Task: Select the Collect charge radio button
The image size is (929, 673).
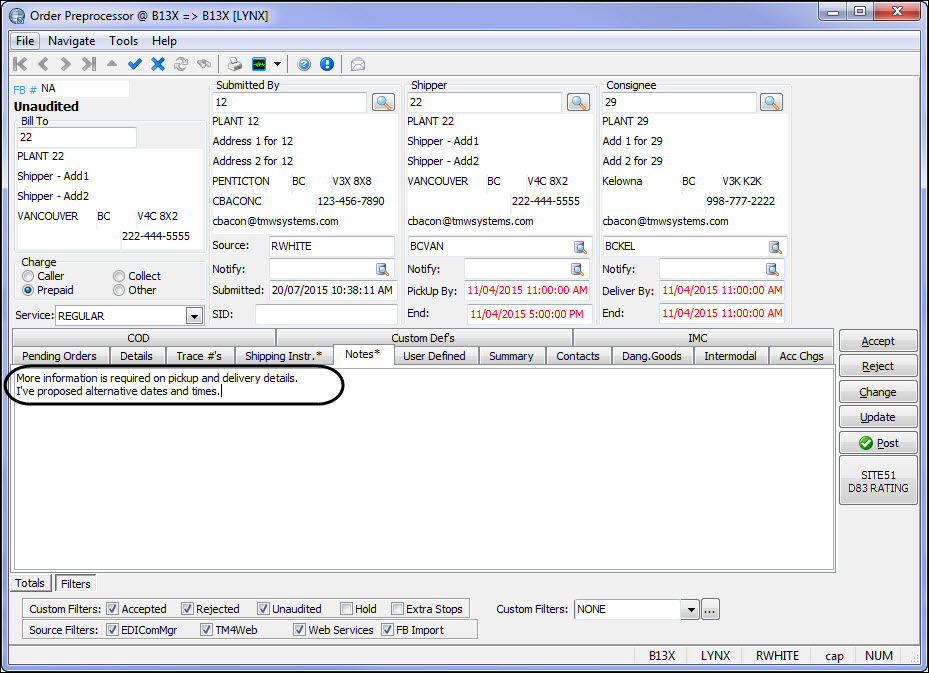Action: pos(119,276)
